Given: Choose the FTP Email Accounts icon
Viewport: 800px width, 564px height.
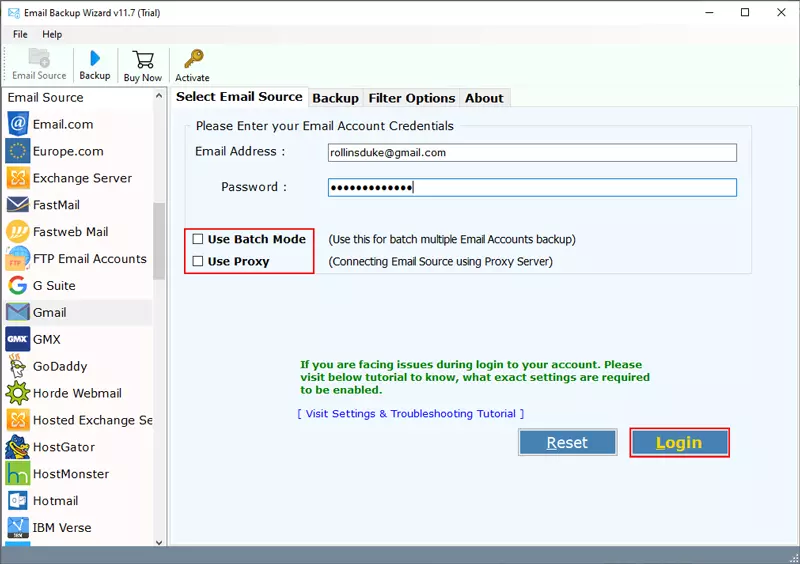Looking at the screenshot, I should point(18,258).
